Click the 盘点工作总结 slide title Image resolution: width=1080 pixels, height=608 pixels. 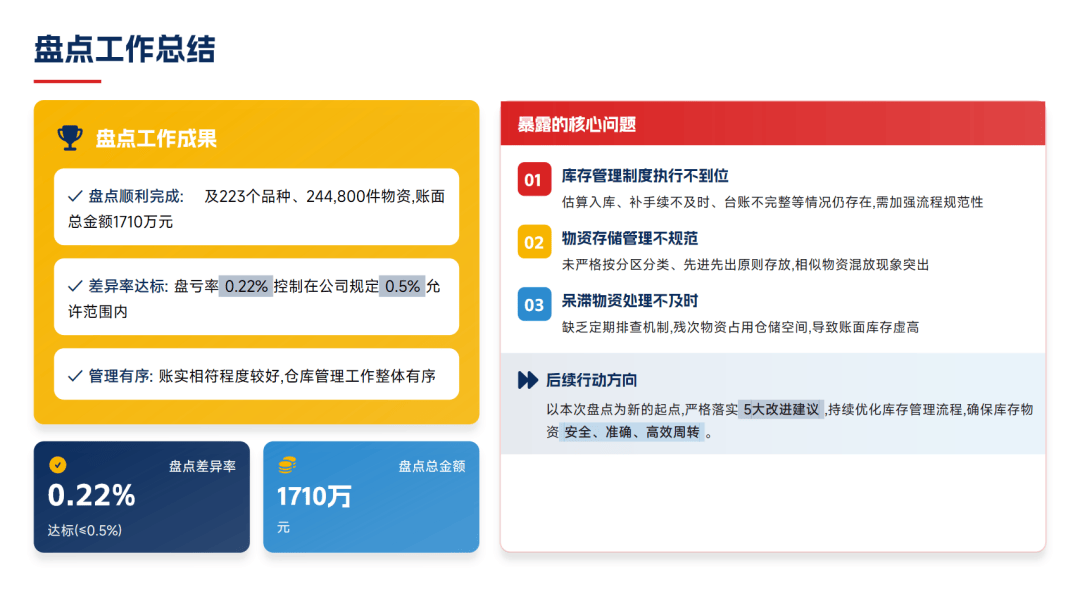pos(124,48)
